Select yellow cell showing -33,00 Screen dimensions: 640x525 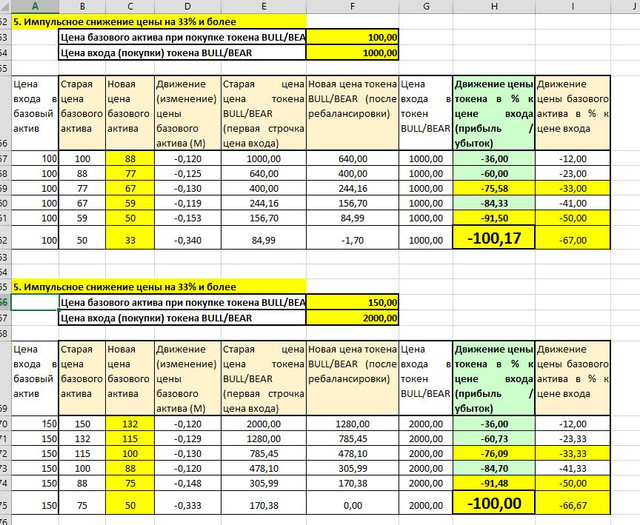573,188
